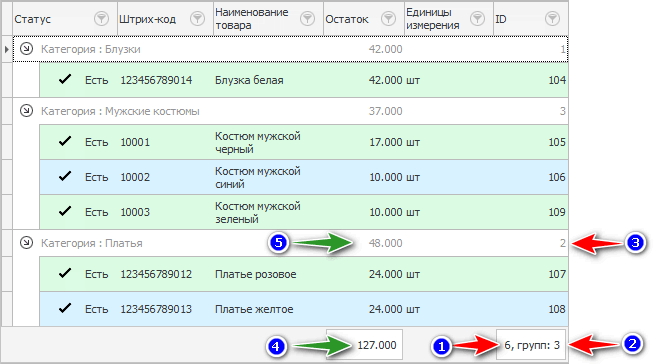Click the Категория : Блузки group label
The image size is (656, 364).
[x=91, y=49]
